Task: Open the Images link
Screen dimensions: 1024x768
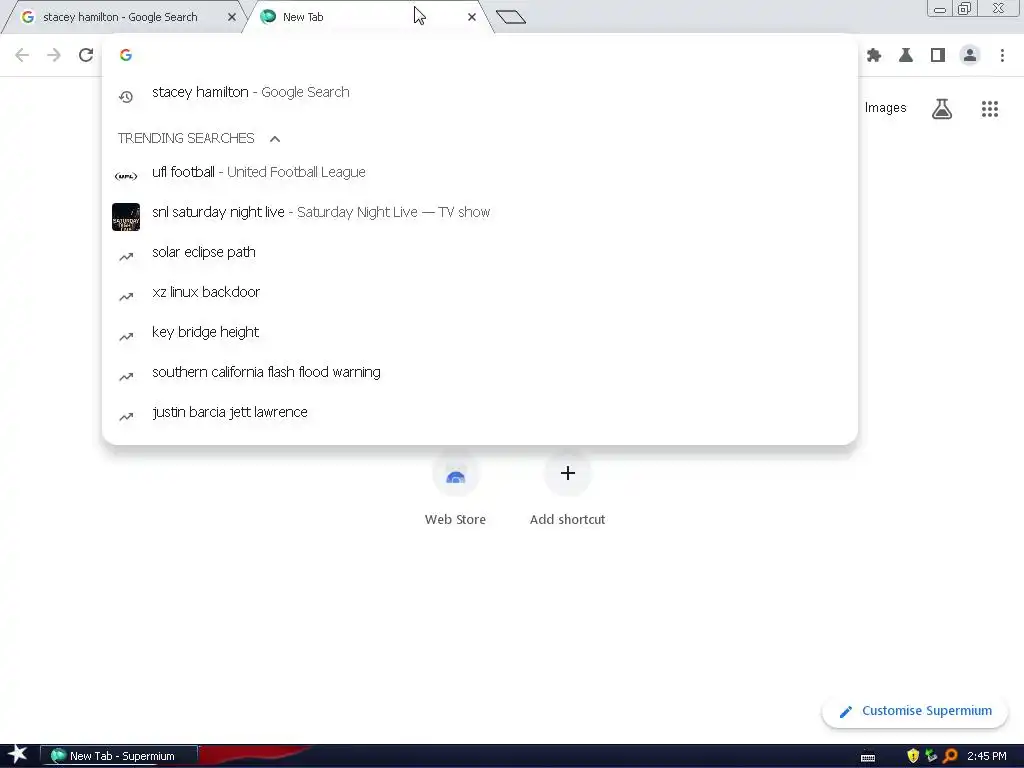Action: coord(885,108)
